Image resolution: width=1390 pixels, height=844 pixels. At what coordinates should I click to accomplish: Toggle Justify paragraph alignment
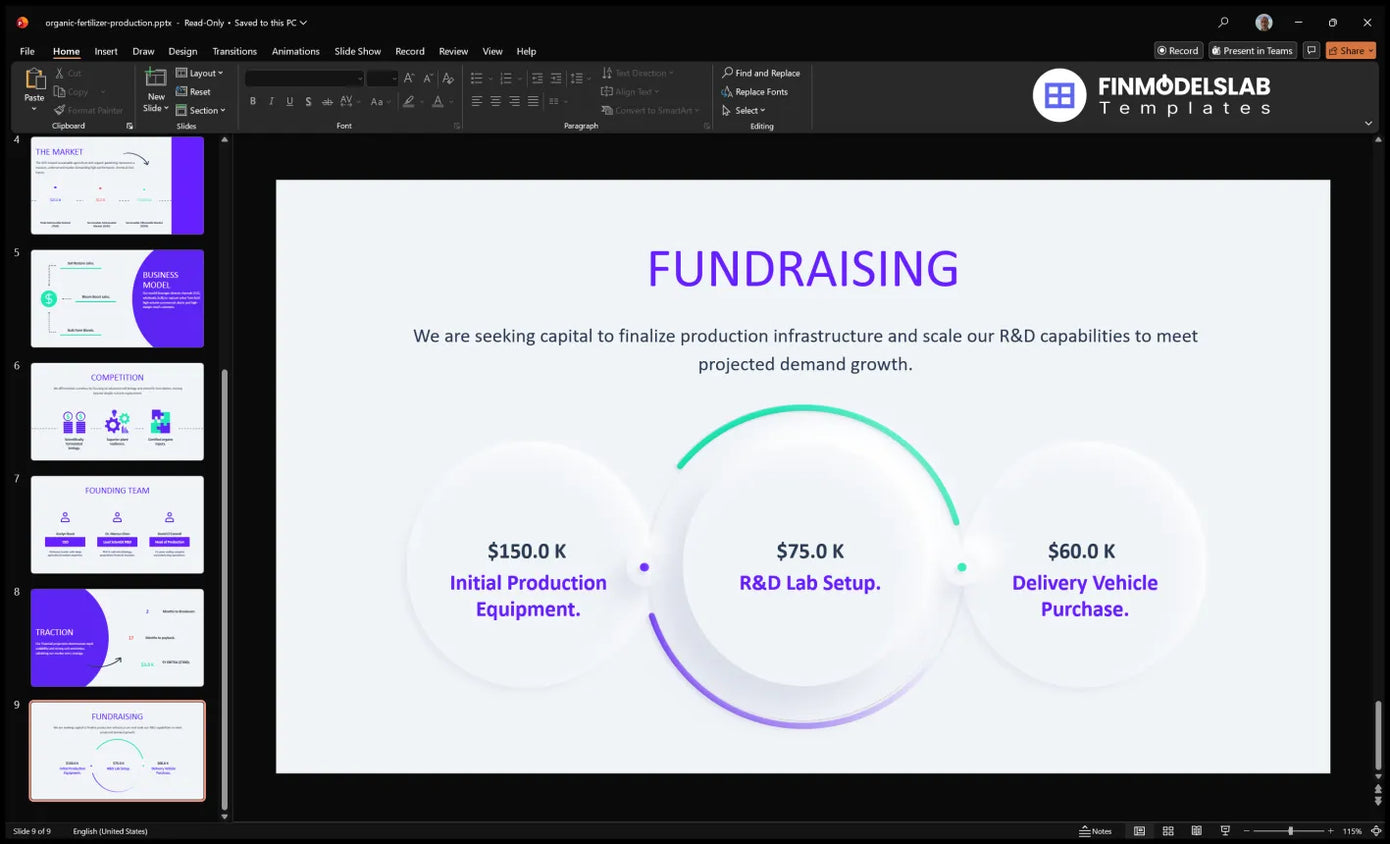pyautogui.click(x=533, y=101)
